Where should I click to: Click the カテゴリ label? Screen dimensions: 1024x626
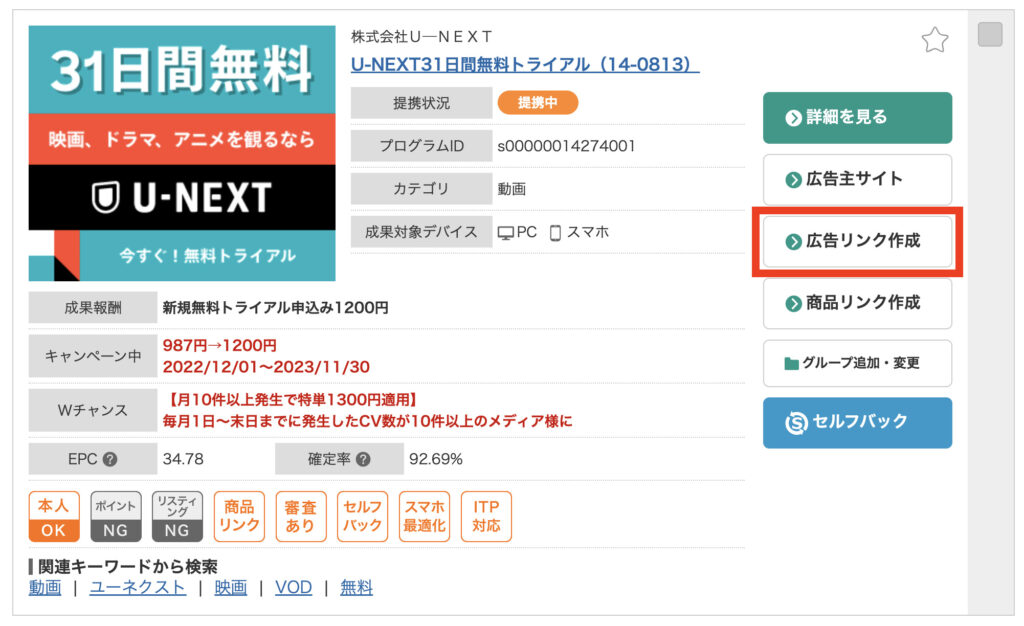(x=421, y=189)
